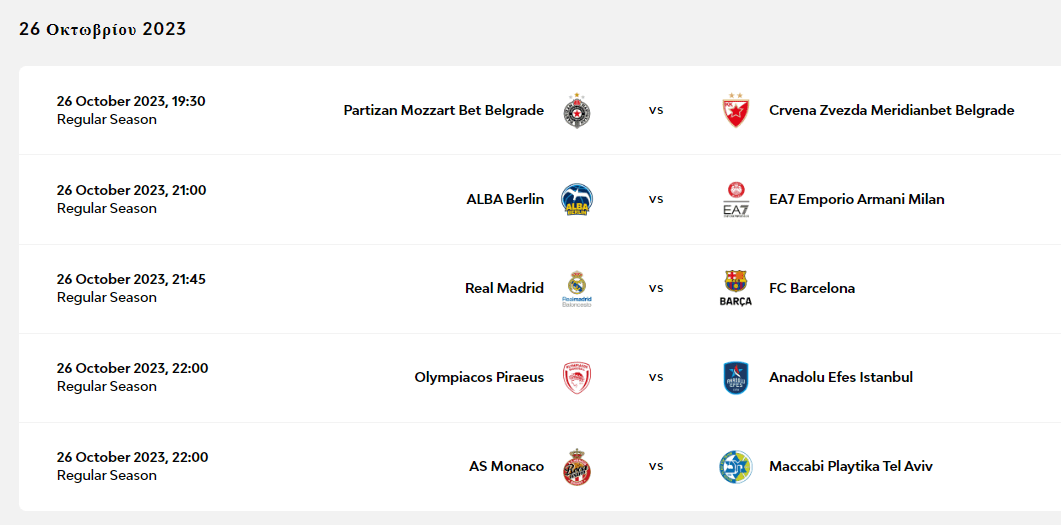1061x525 pixels.
Task: Select the FC Barcelona team name
Action: pyautogui.click(x=811, y=288)
